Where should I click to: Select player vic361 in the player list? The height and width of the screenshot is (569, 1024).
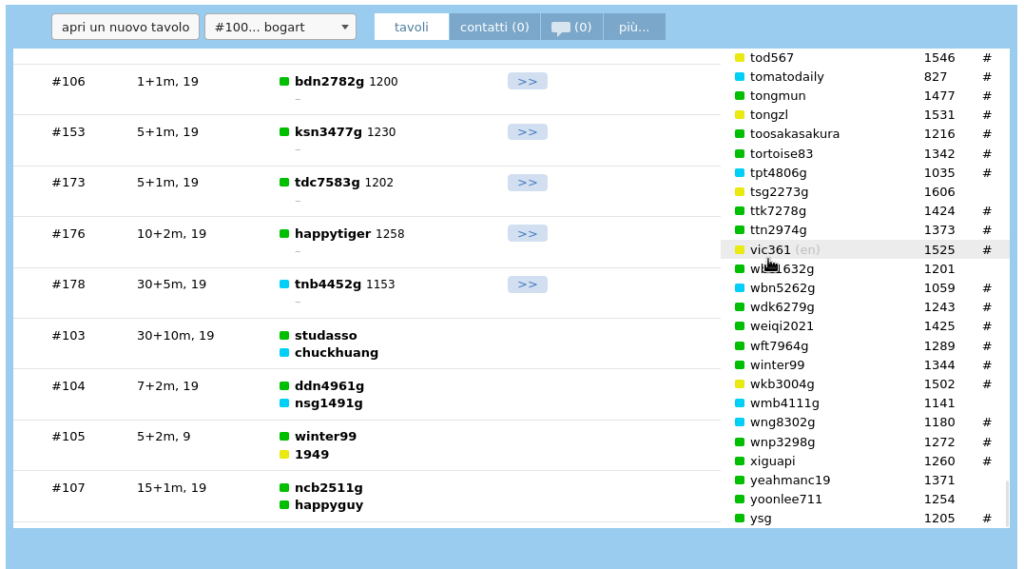click(x=770, y=250)
